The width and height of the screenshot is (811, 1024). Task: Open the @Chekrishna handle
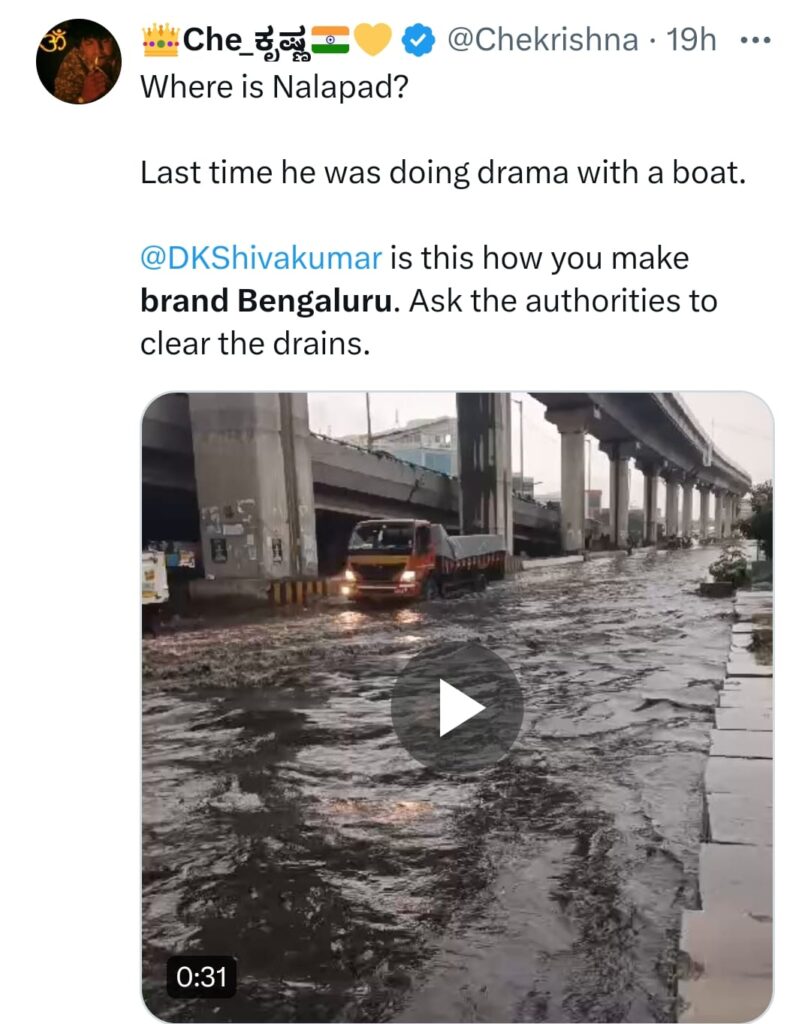pyautogui.click(x=541, y=40)
